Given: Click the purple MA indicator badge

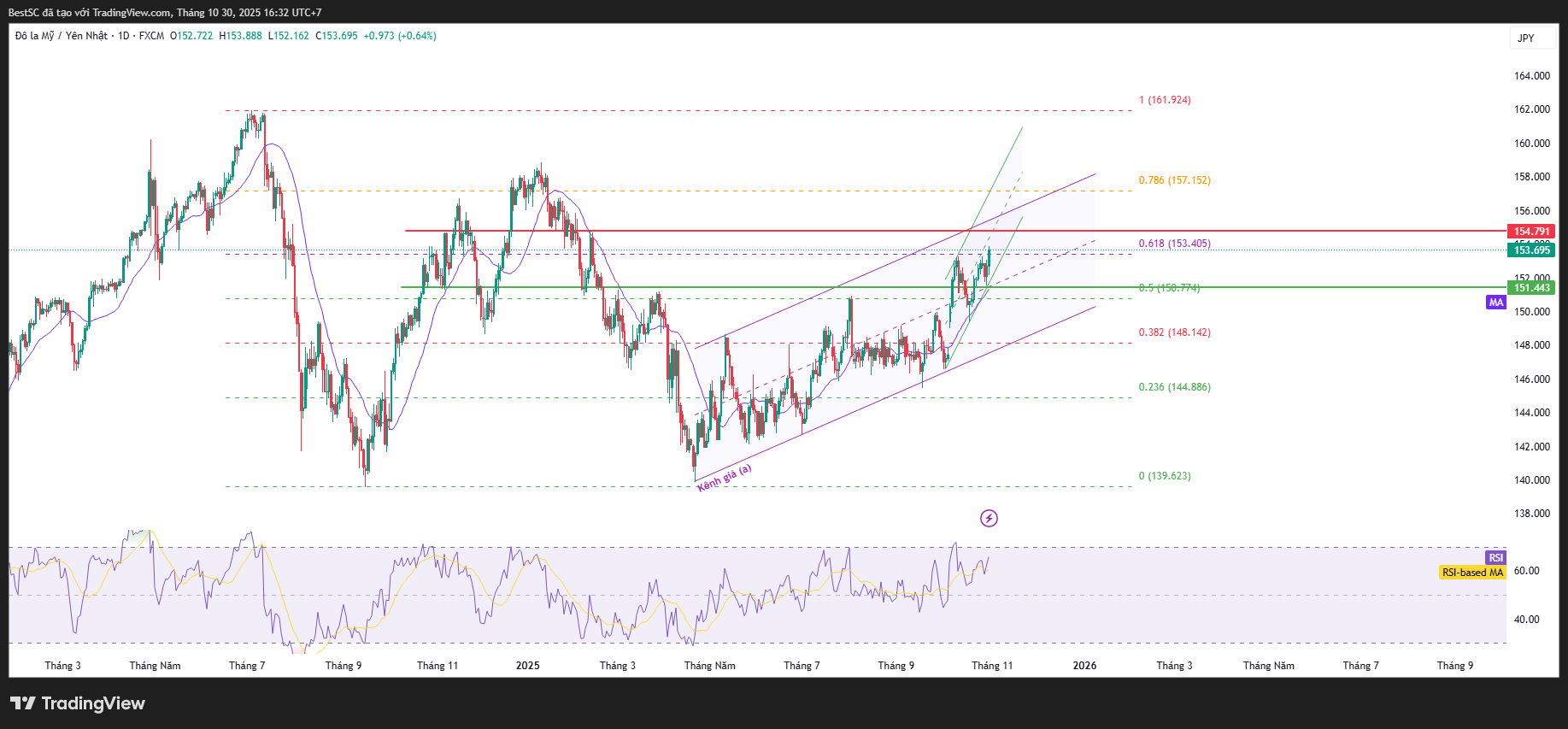Looking at the screenshot, I should pyautogui.click(x=1495, y=303).
